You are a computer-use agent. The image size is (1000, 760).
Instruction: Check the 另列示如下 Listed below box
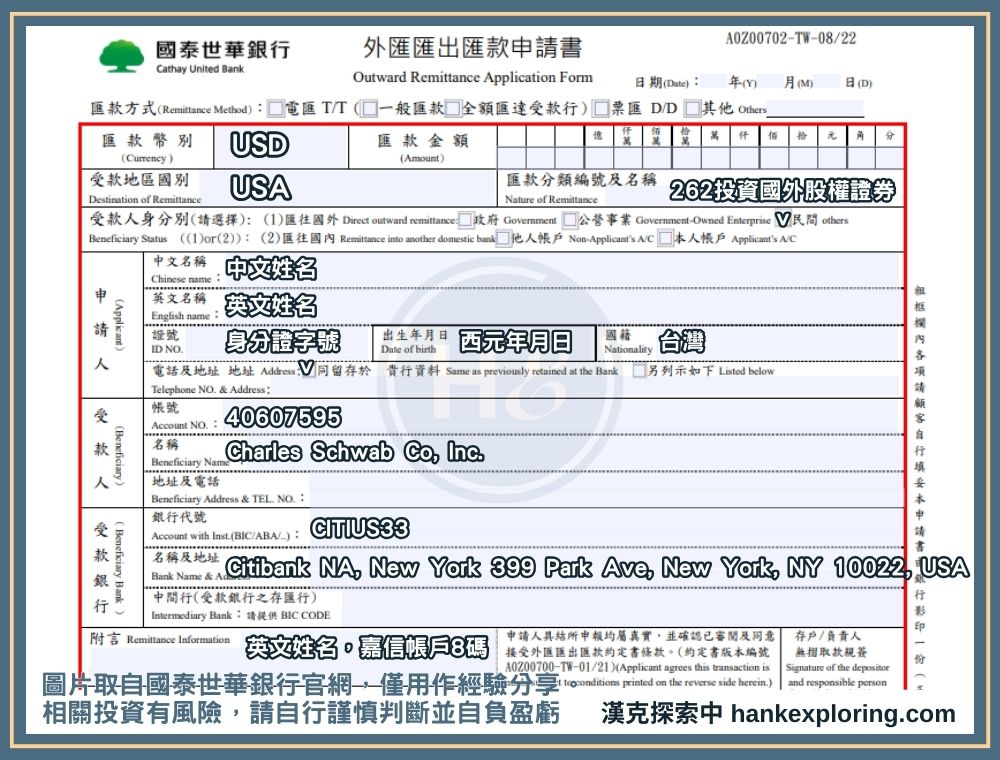(x=639, y=370)
